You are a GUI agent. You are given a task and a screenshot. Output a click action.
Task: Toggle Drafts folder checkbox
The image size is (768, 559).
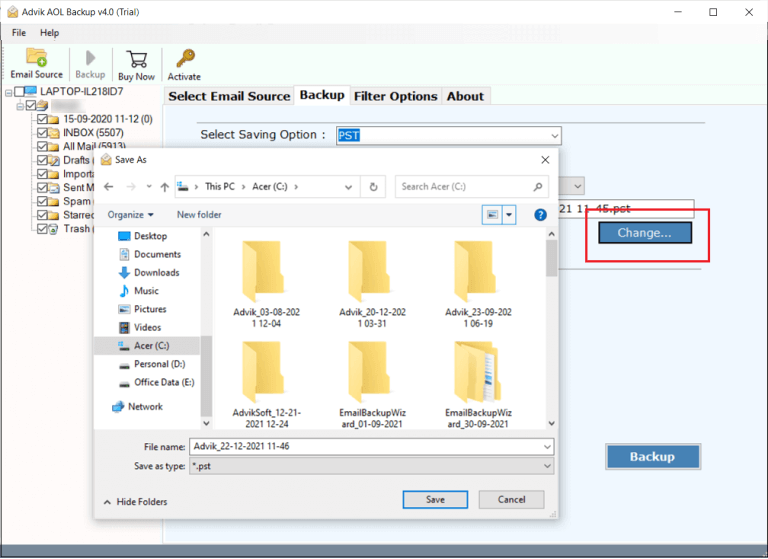(x=42, y=160)
